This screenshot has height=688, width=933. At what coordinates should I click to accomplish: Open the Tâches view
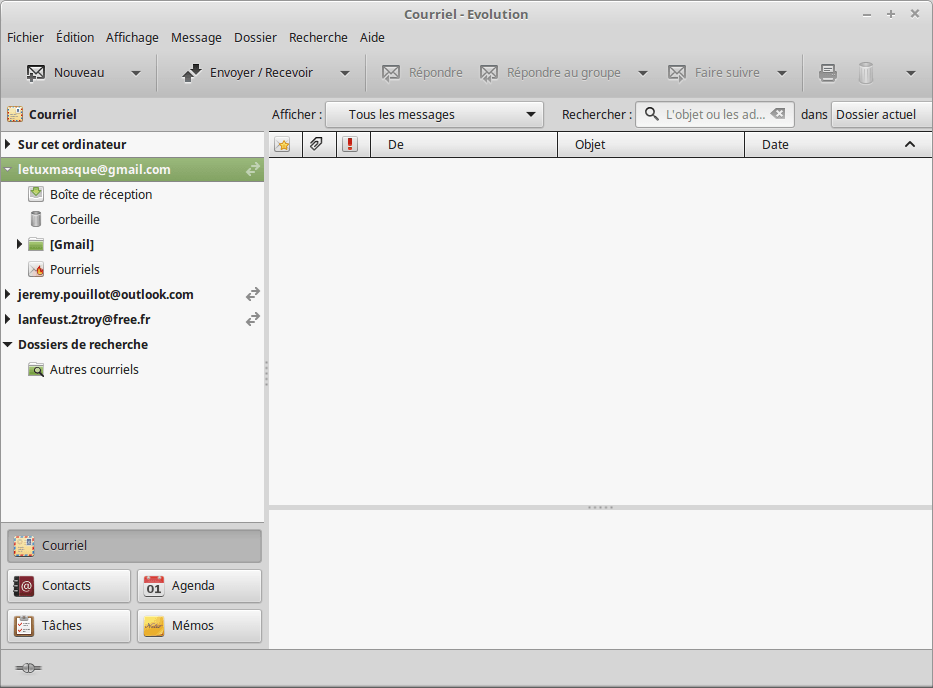pyautogui.click(x=69, y=625)
